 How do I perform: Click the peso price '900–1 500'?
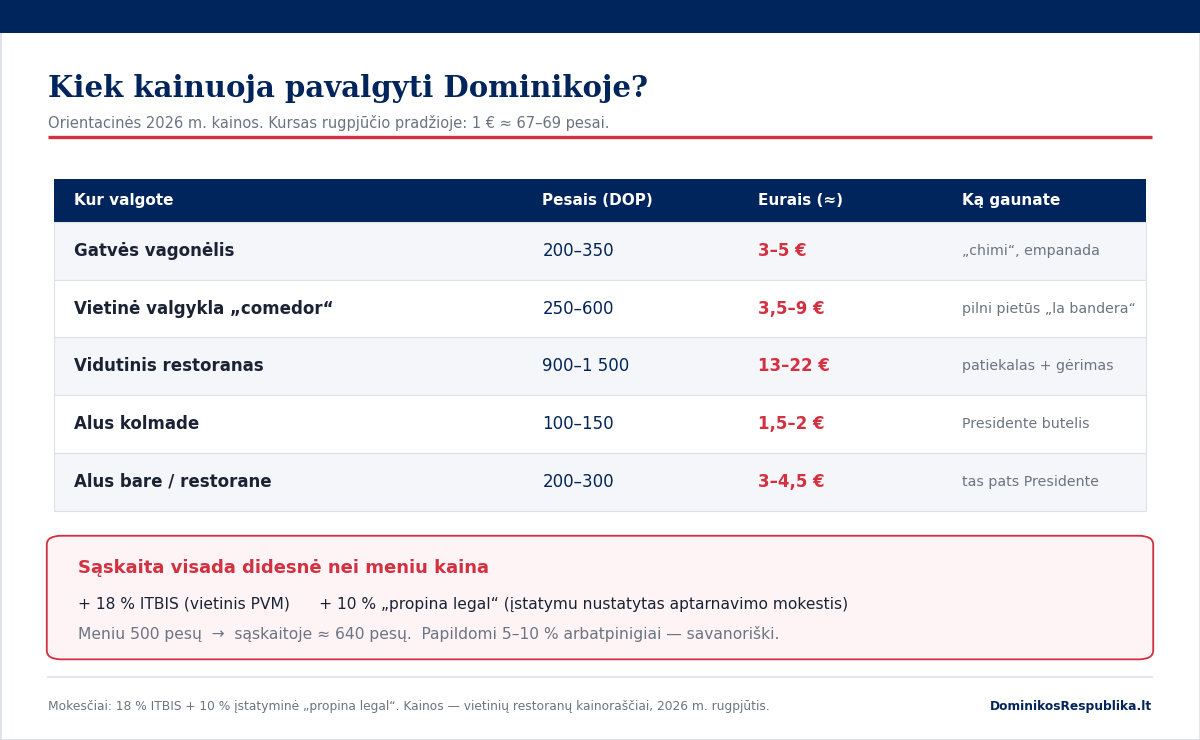pyautogui.click(x=586, y=366)
